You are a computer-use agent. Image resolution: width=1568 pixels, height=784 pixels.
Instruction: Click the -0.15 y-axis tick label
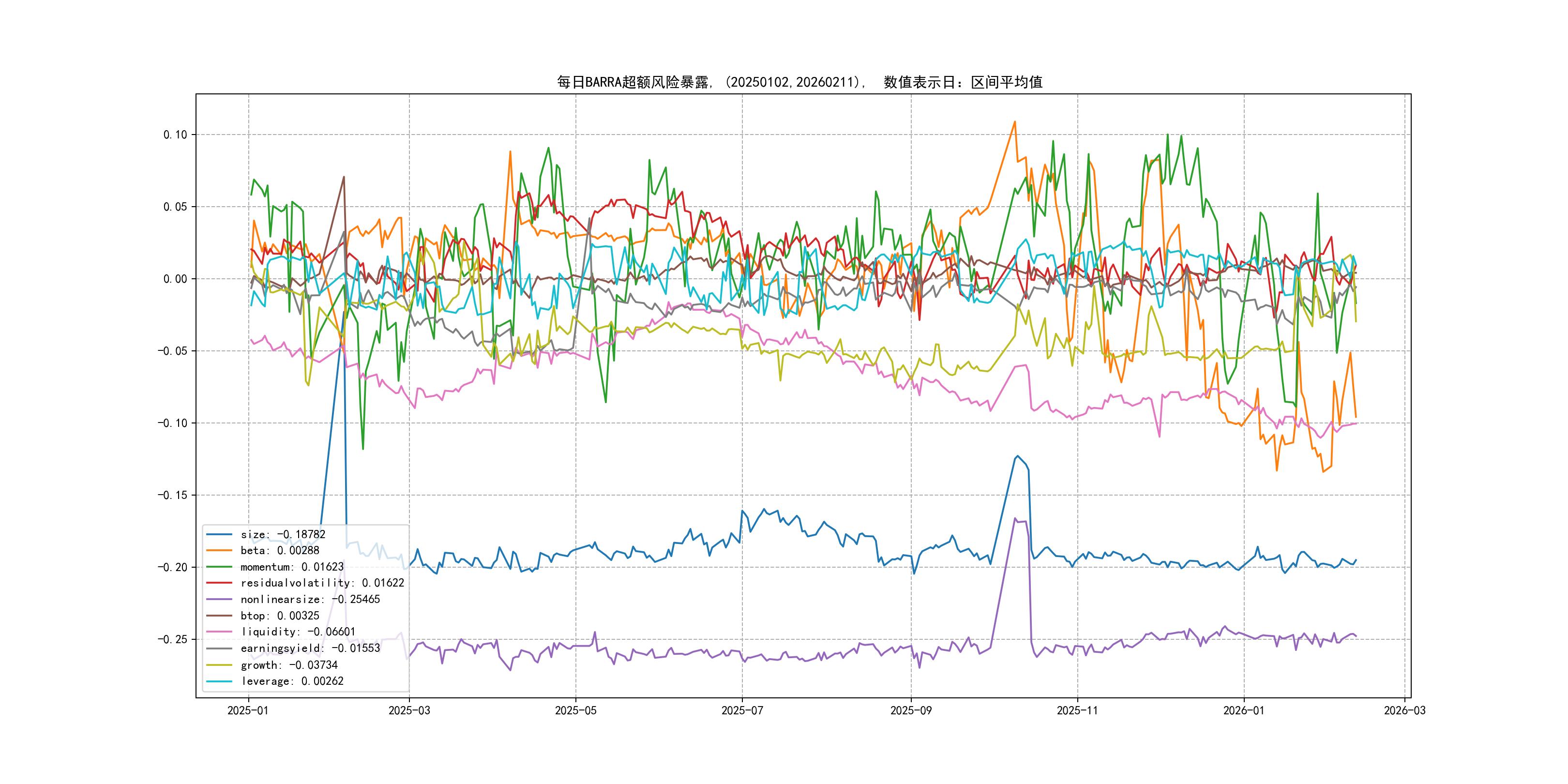coord(172,495)
